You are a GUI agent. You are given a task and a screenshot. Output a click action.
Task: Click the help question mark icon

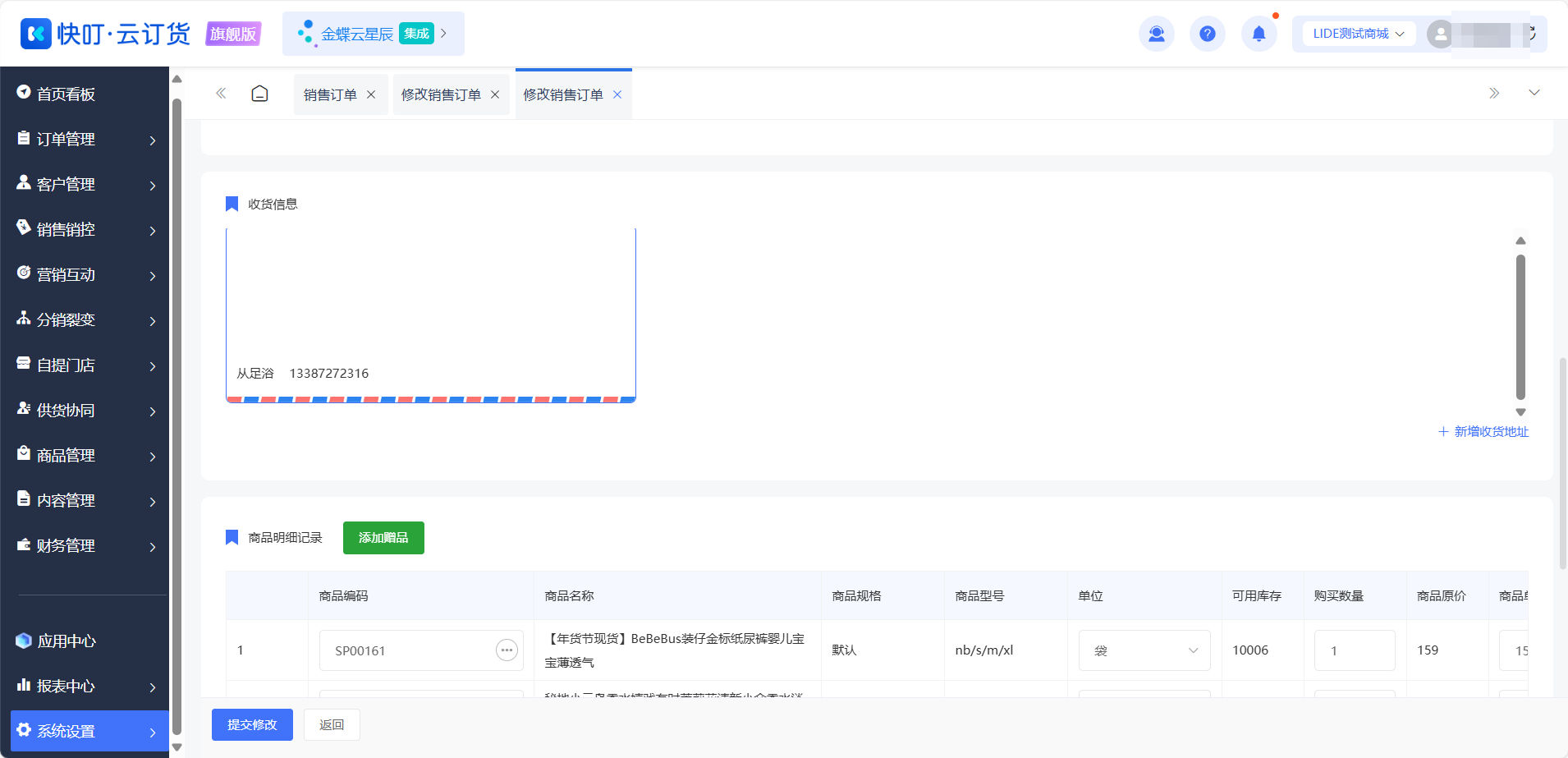[1208, 34]
